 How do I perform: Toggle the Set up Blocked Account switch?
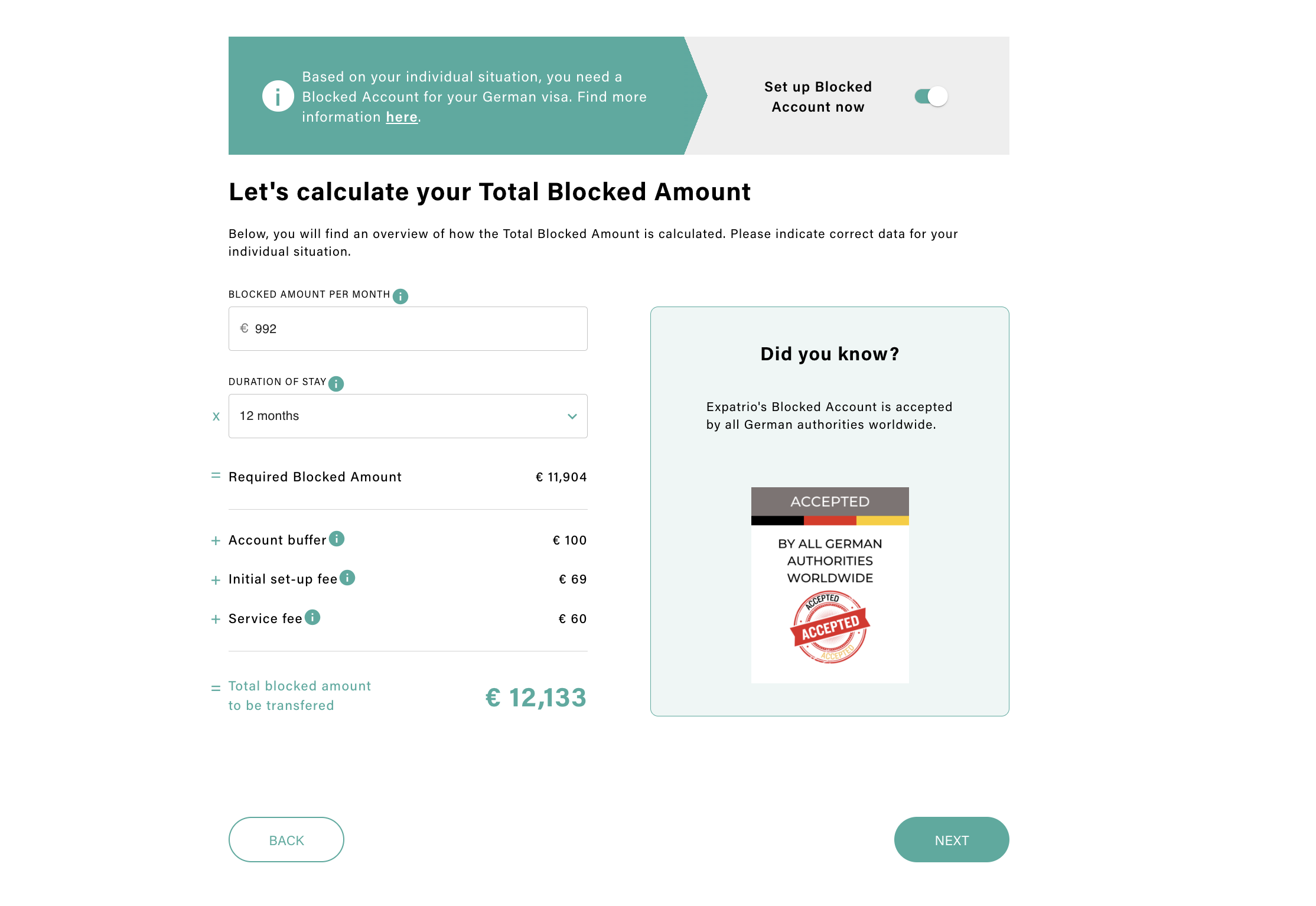tap(931, 96)
